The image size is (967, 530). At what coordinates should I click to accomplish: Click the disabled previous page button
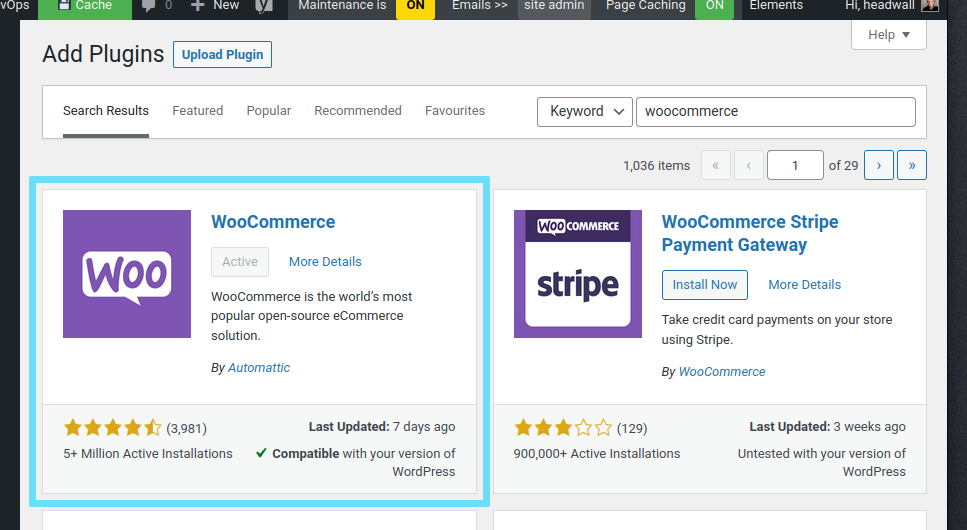coord(749,165)
